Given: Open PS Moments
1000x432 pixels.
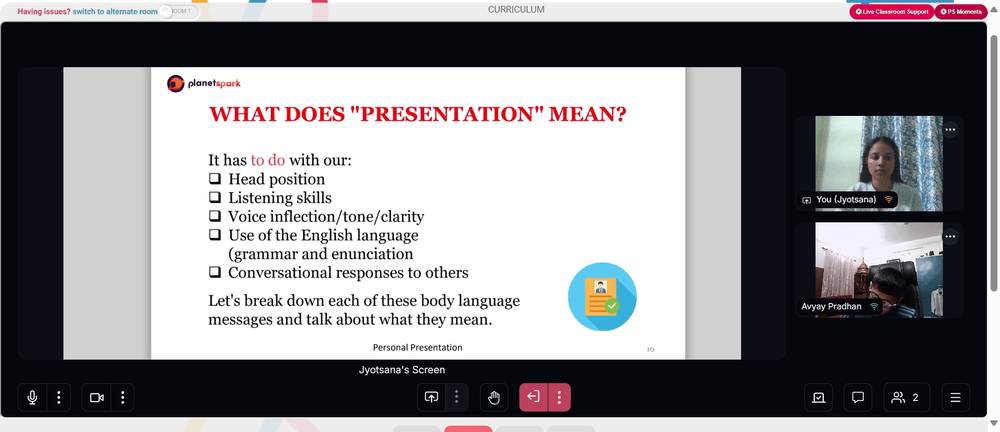Looking at the screenshot, I should (961, 11).
